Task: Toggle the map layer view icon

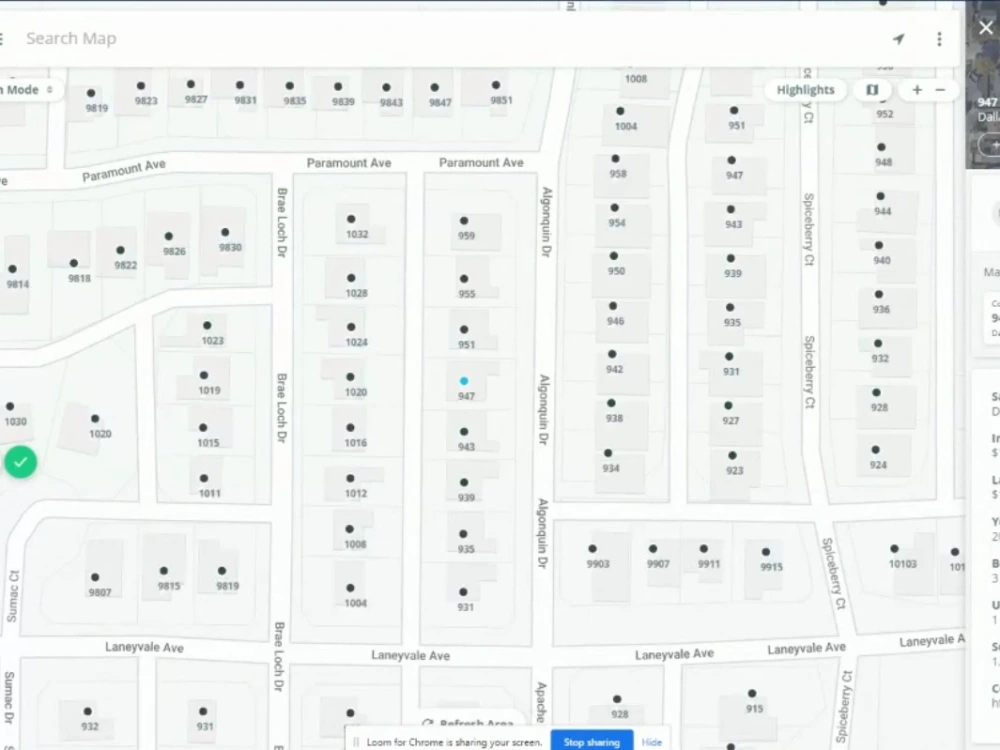Action: tap(872, 90)
